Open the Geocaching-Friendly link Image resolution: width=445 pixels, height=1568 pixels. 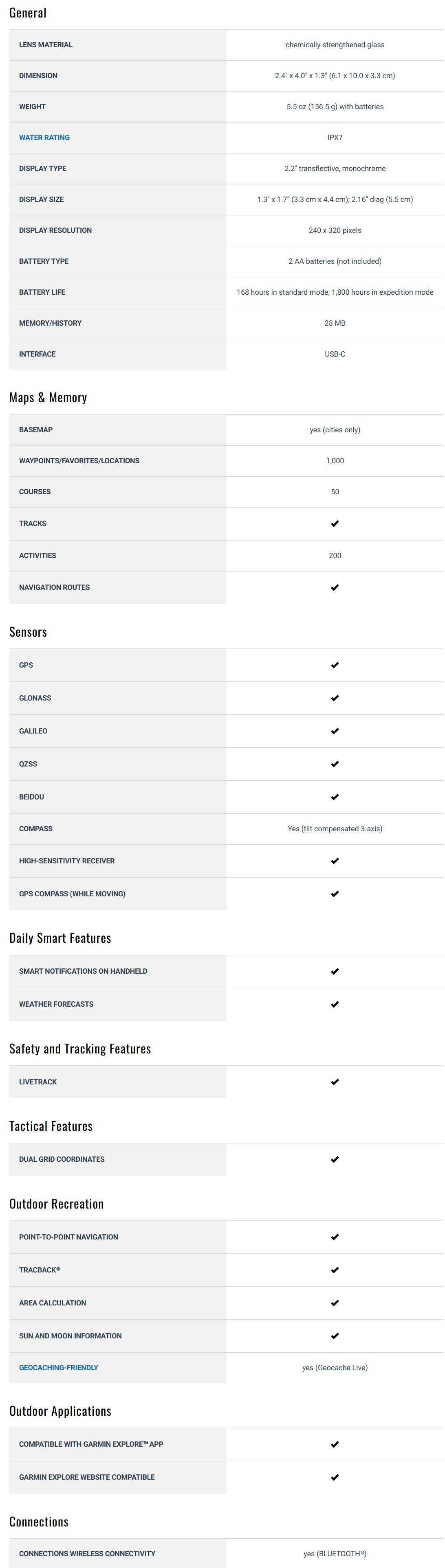[59, 1368]
